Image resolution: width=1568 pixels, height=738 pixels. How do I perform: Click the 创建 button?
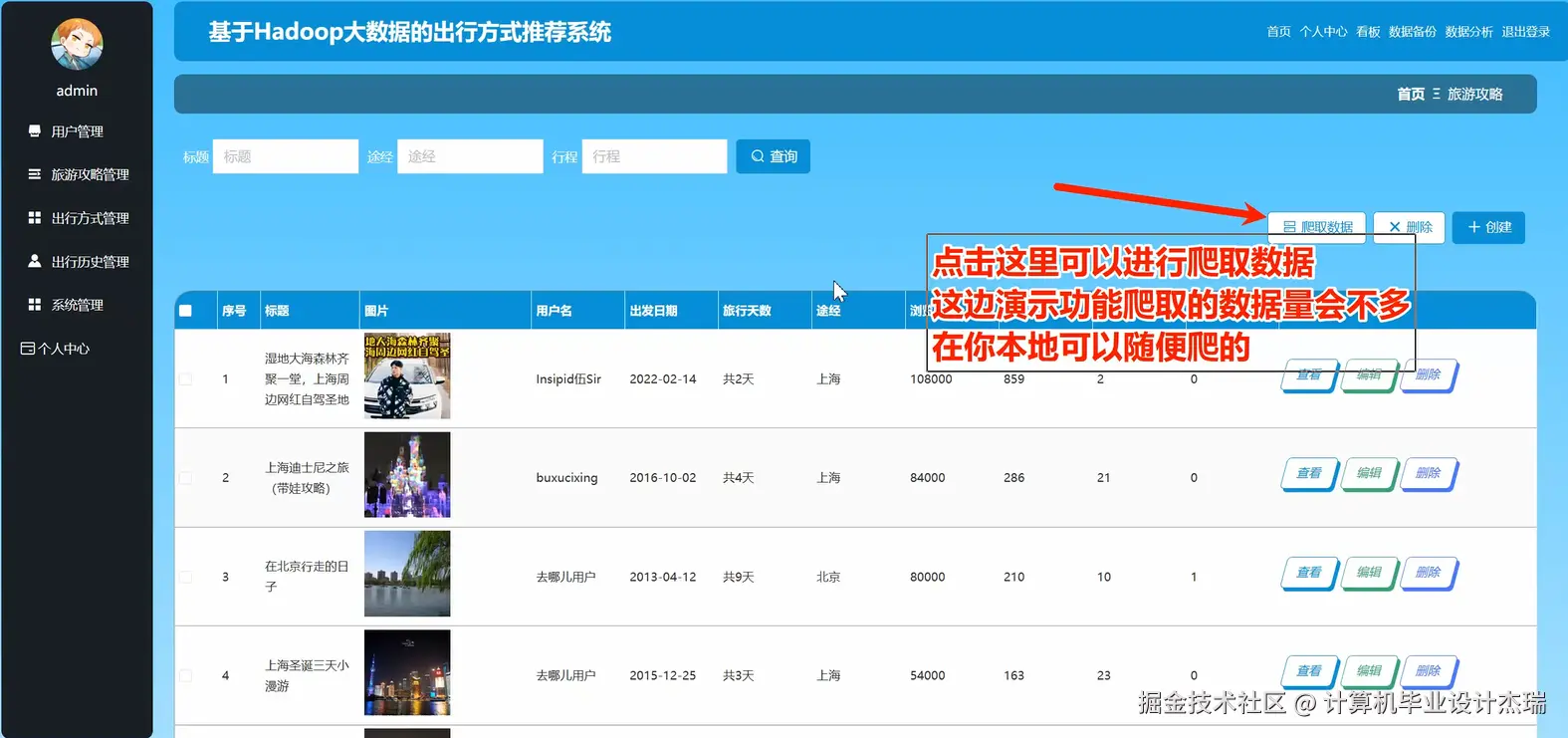point(1488,227)
